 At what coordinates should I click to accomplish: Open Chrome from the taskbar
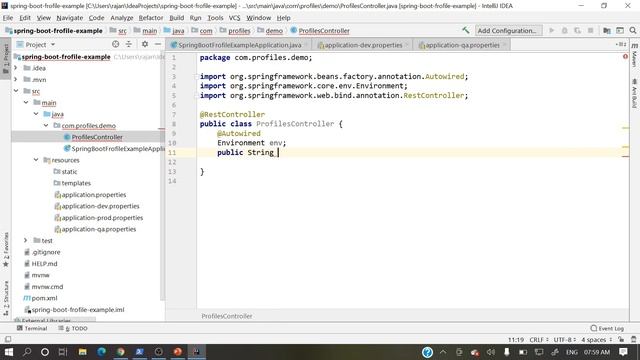pos(120,352)
